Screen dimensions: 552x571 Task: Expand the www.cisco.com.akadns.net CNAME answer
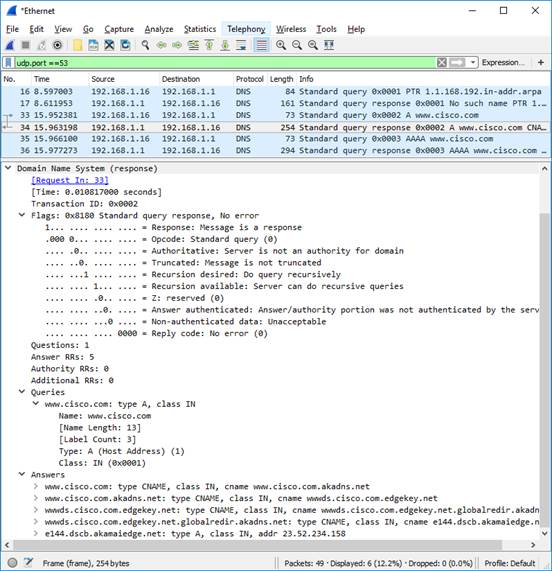click(36, 498)
